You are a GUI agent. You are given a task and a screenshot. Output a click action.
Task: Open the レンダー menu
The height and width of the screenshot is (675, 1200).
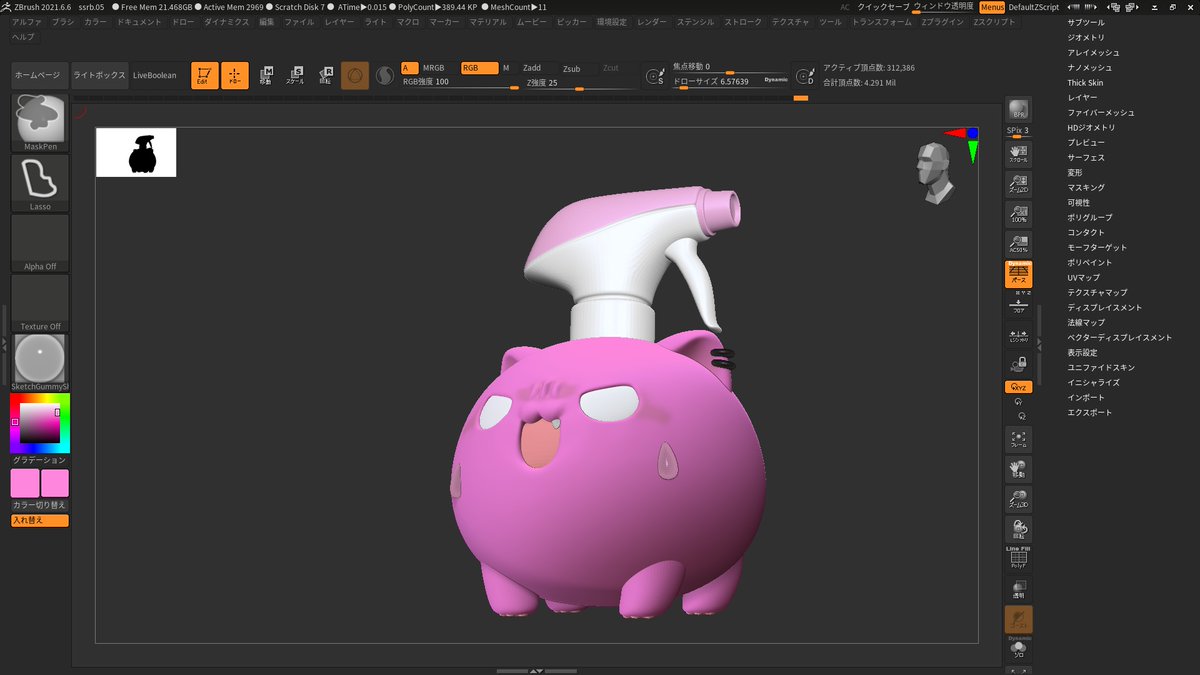[x=651, y=21]
